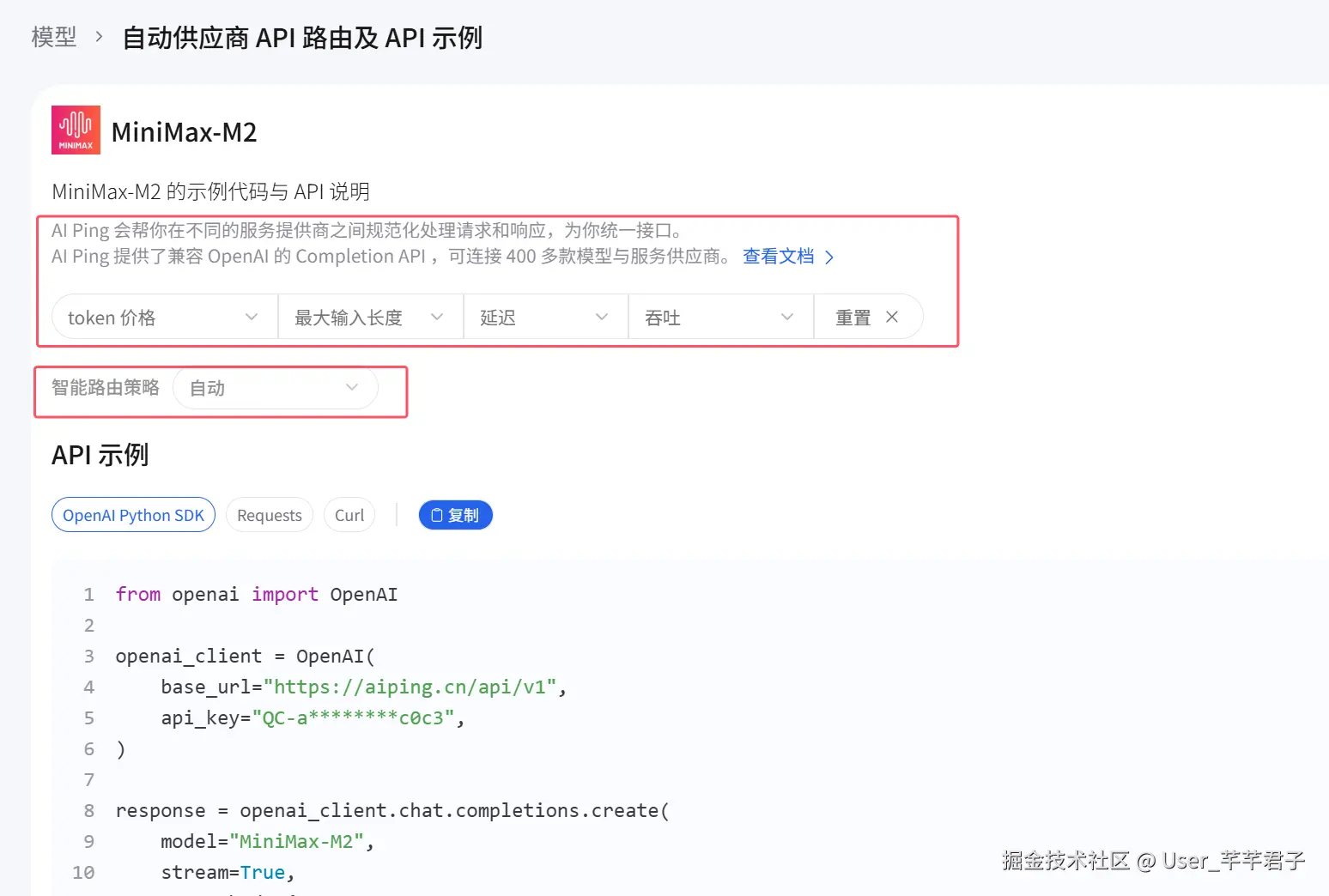The height and width of the screenshot is (896, 1329).
Task: Open the token 价格 dropdown
Action: tap(165, 317)
